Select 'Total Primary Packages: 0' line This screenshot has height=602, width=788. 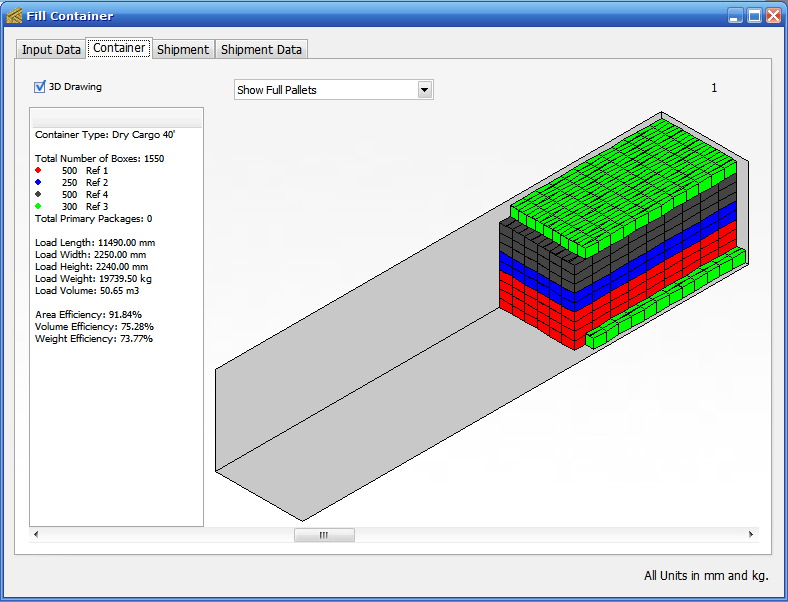[x=93, y=219]
